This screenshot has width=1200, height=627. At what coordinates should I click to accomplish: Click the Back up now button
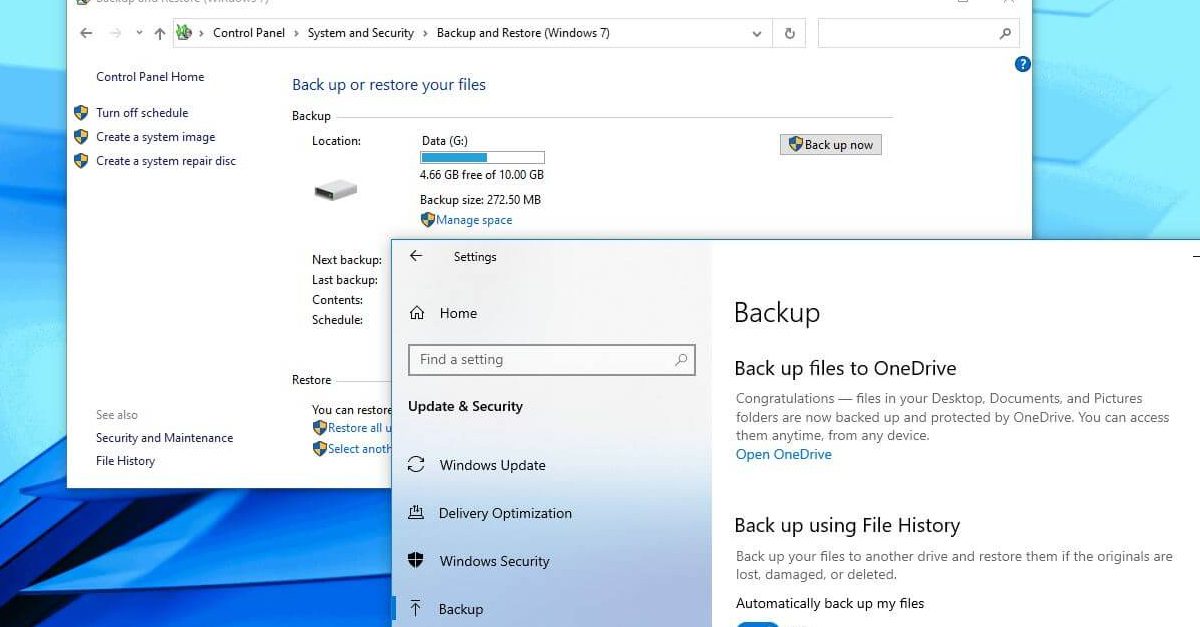click(830, 145)
